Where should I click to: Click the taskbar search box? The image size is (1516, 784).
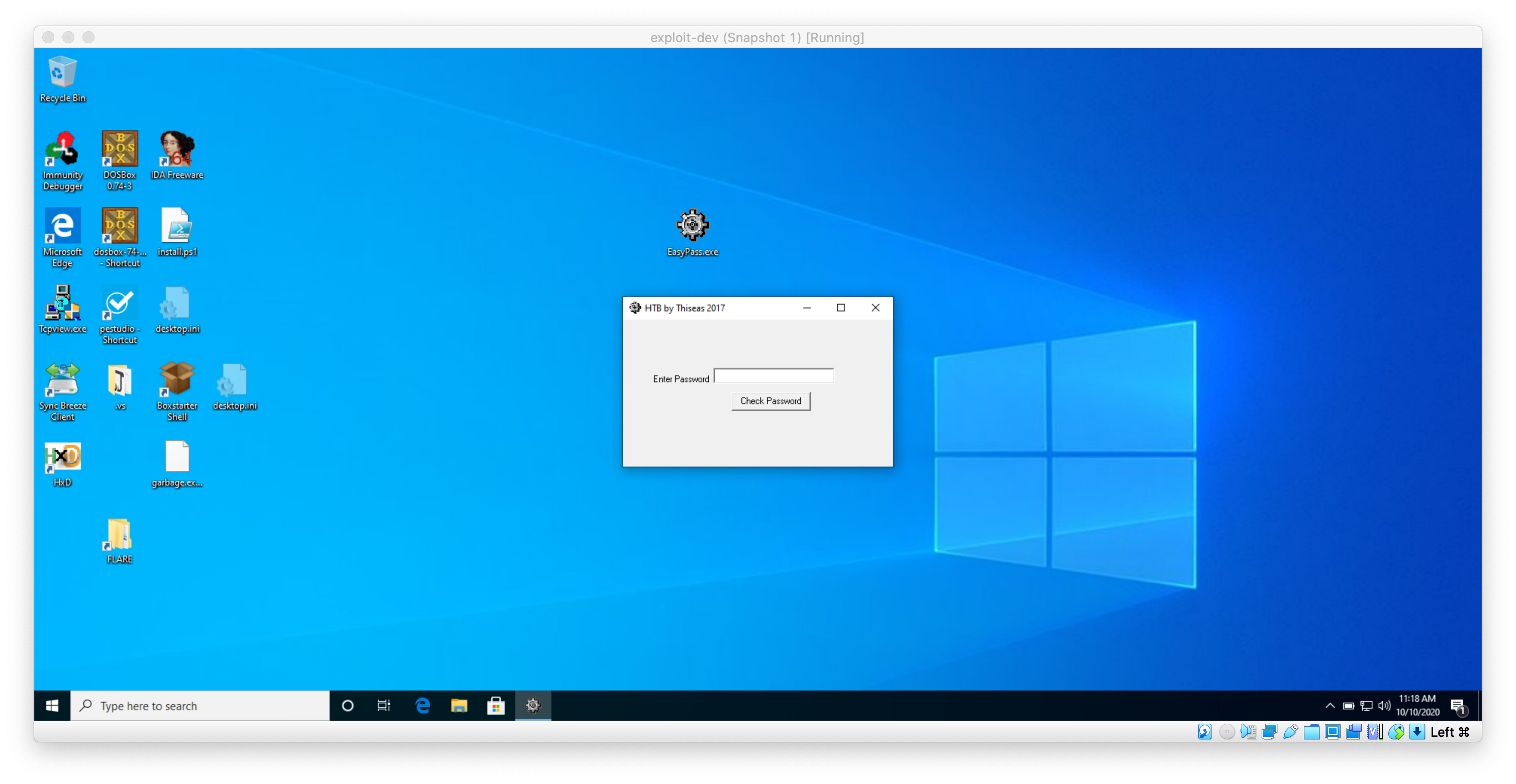coord(200,705)
